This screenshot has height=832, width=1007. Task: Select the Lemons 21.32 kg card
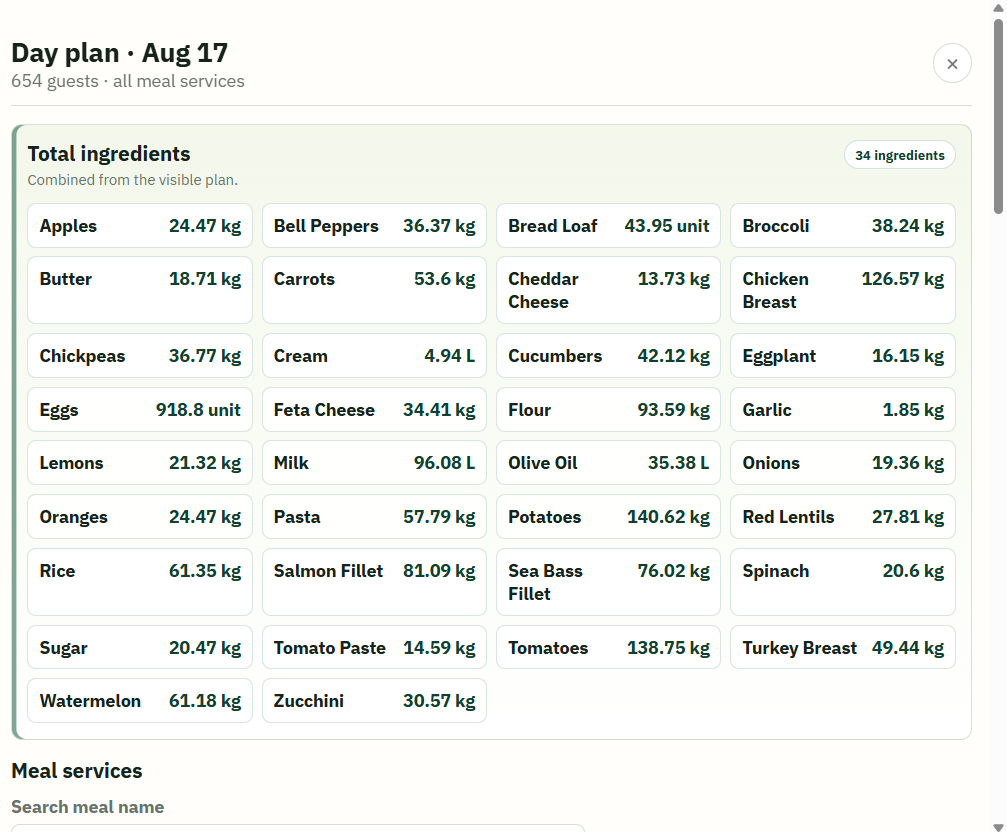click(x=140, y=463)
